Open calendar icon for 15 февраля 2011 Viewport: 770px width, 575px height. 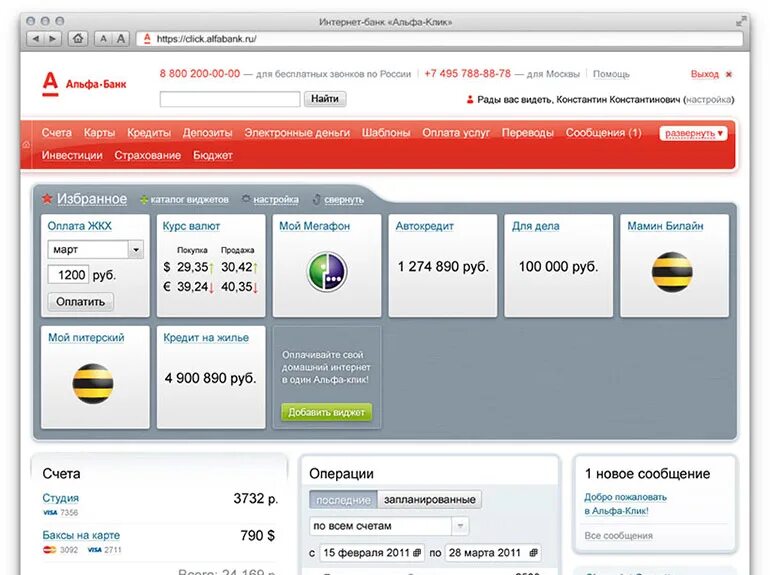[417, 553]
